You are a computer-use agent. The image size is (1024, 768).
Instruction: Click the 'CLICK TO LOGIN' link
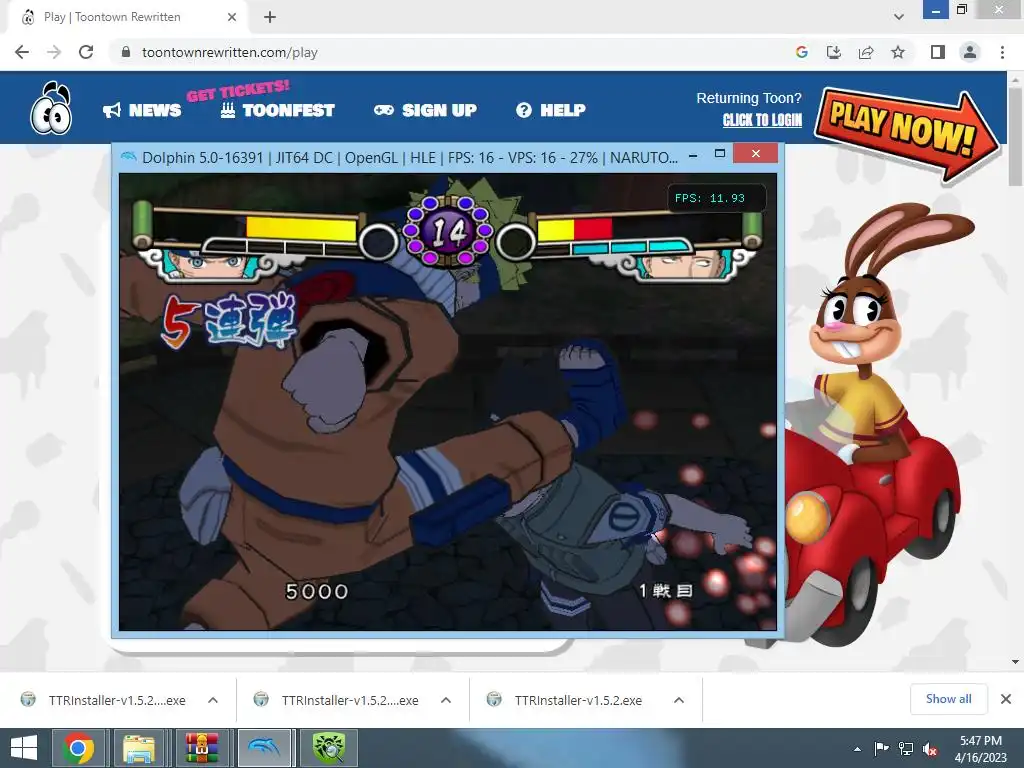(762, 120)
